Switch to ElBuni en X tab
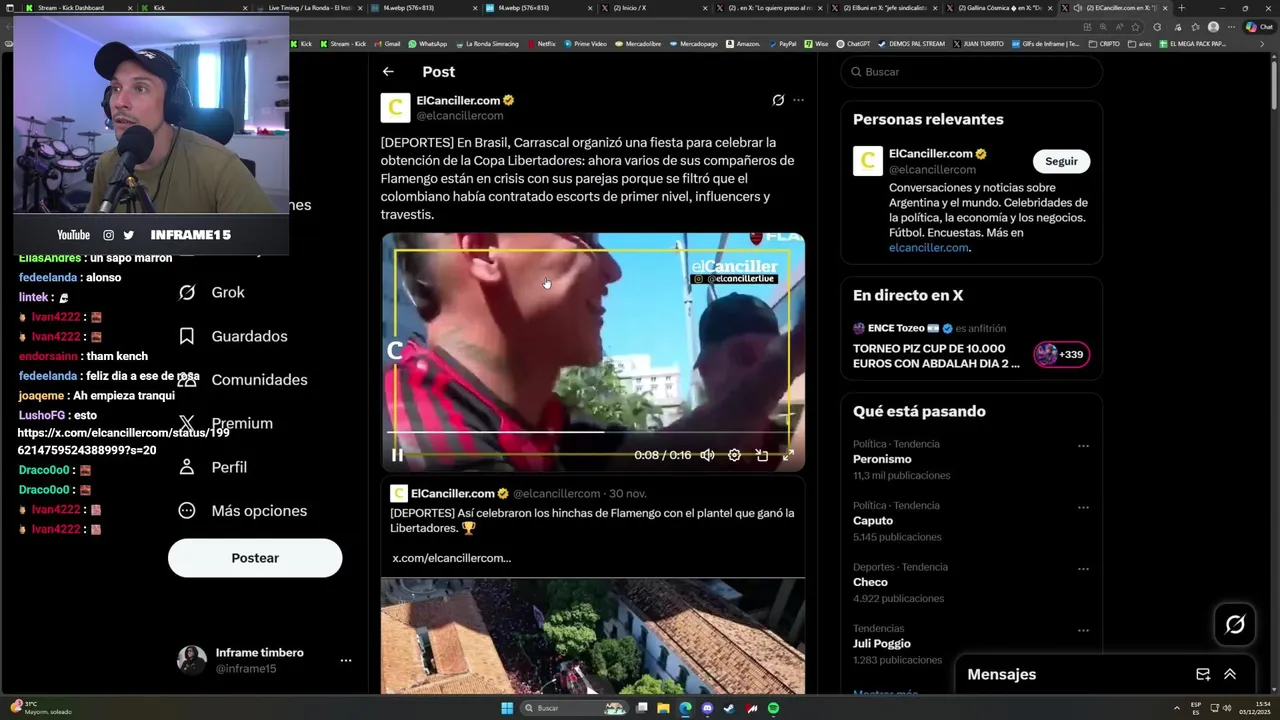 click(x=886, y=8)
